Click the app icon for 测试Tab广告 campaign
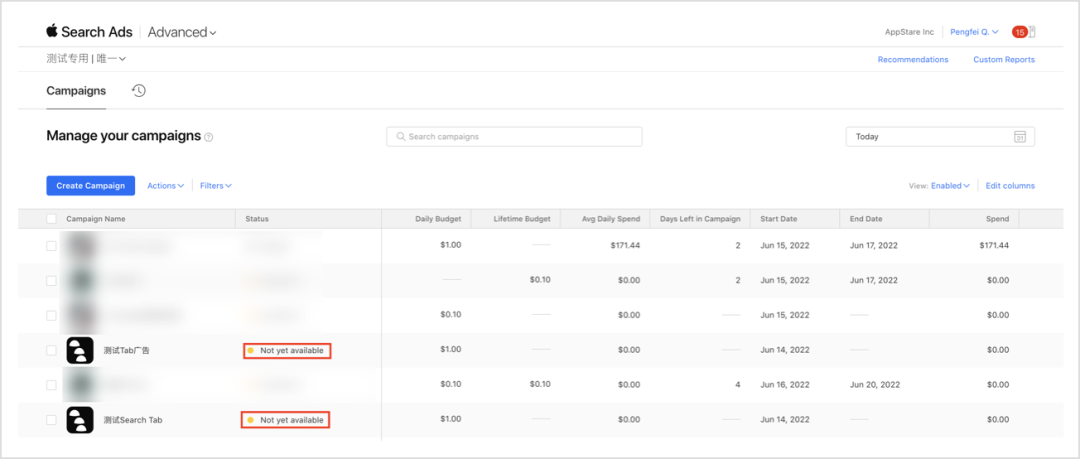The image size is (1080, 459). pyautogui.click(x=80, y=350)
